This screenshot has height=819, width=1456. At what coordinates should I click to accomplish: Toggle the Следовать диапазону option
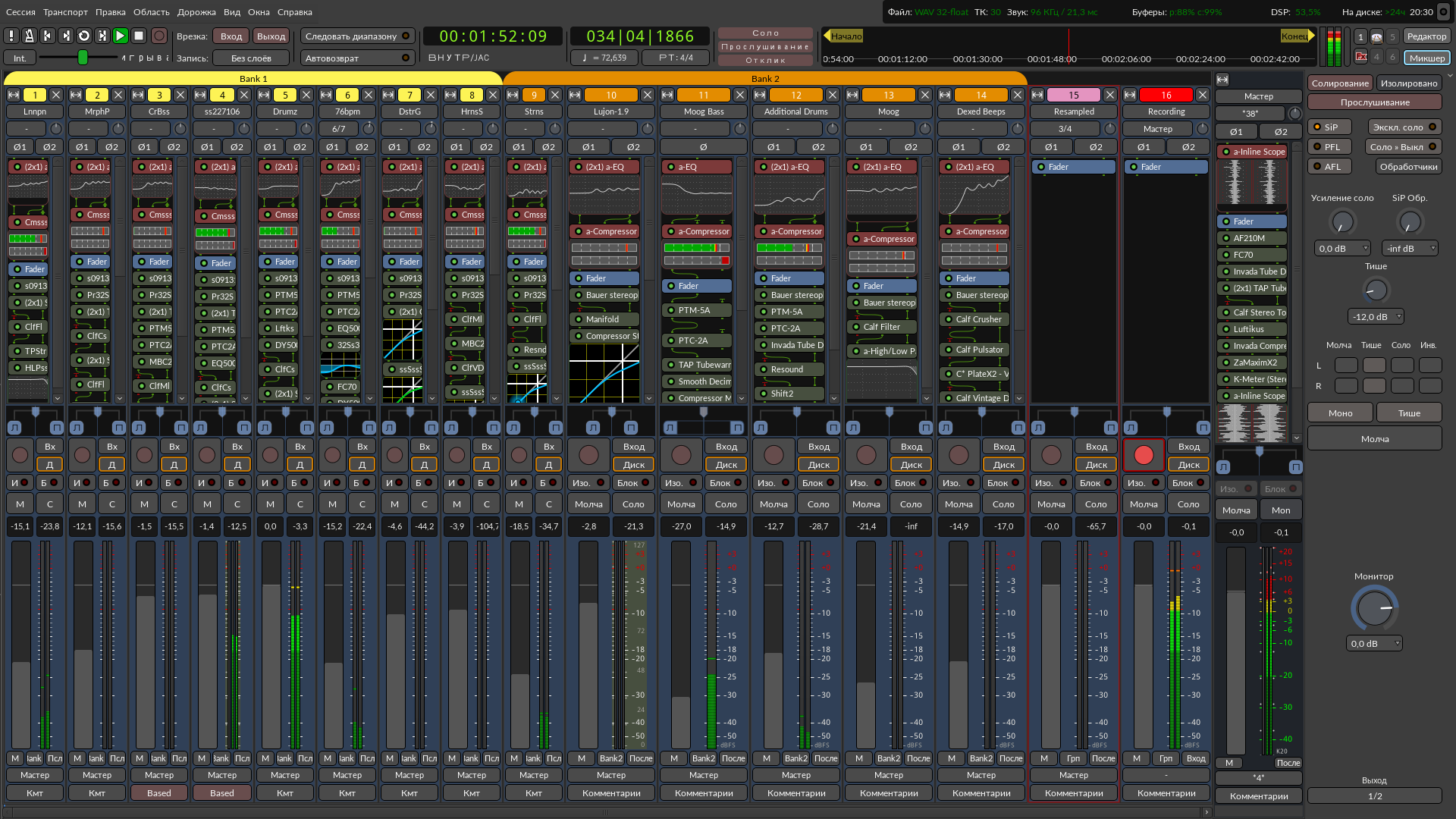pos(357,36)
